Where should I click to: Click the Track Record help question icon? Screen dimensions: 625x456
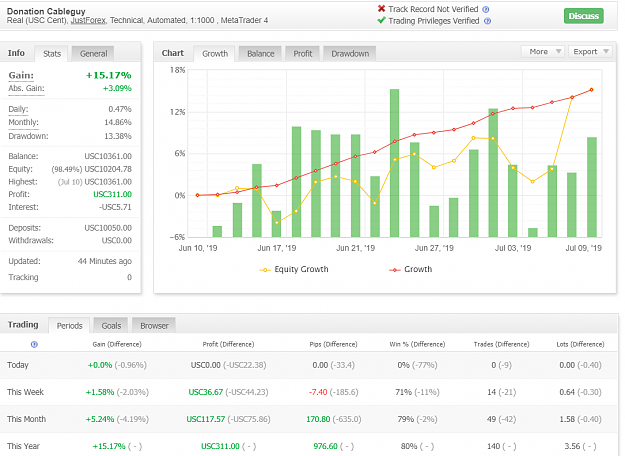click(x=485, y=10)
